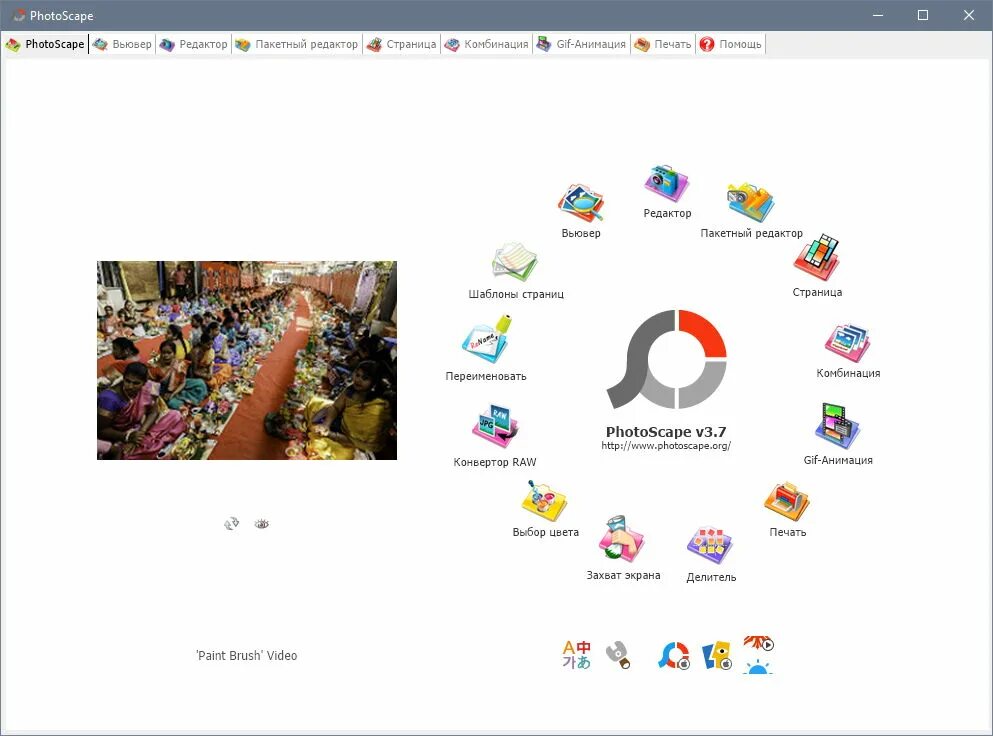Click the PhotoScape central logo
Image resolution: width=993 pixels, height=736 pixels.
pos(666,359)
